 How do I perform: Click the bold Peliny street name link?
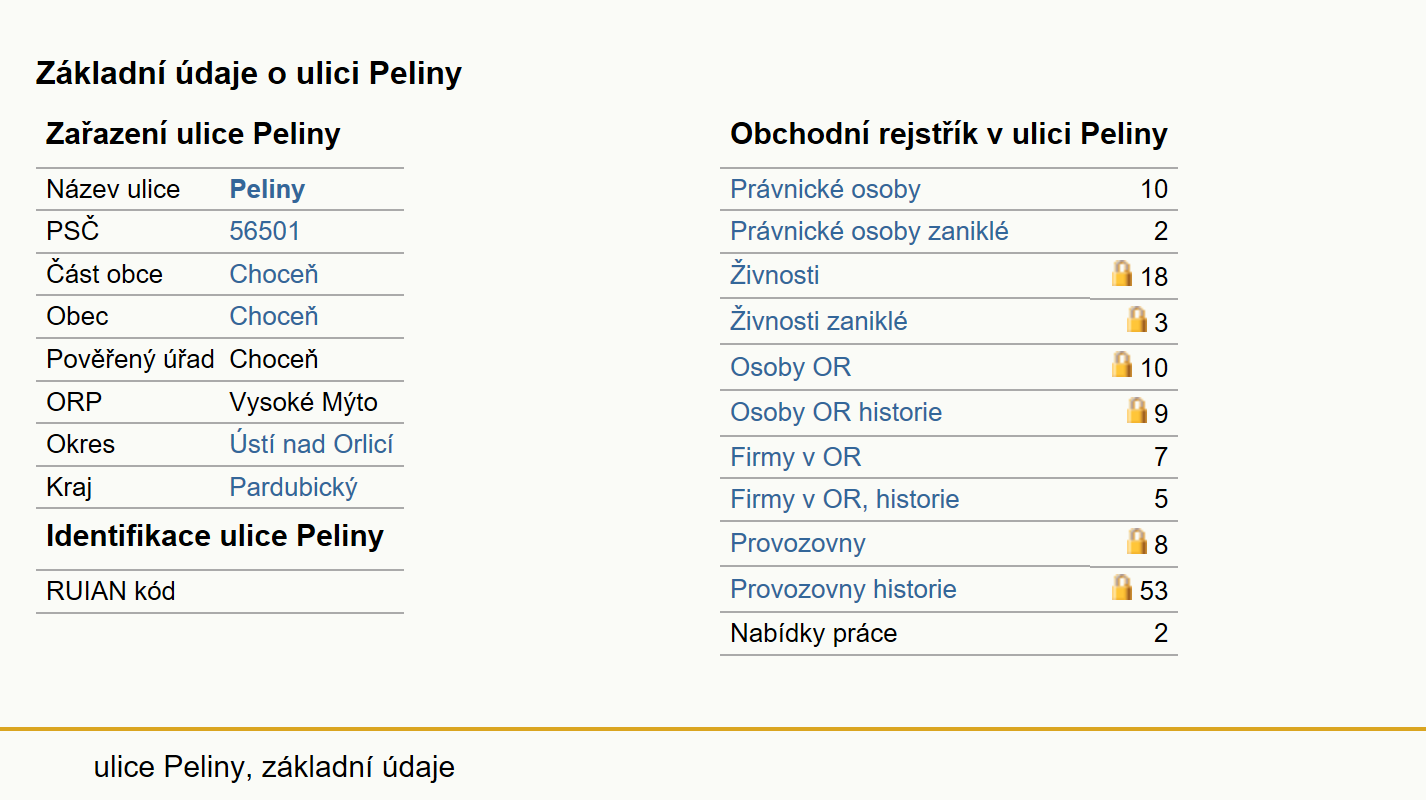coord(267,189)
